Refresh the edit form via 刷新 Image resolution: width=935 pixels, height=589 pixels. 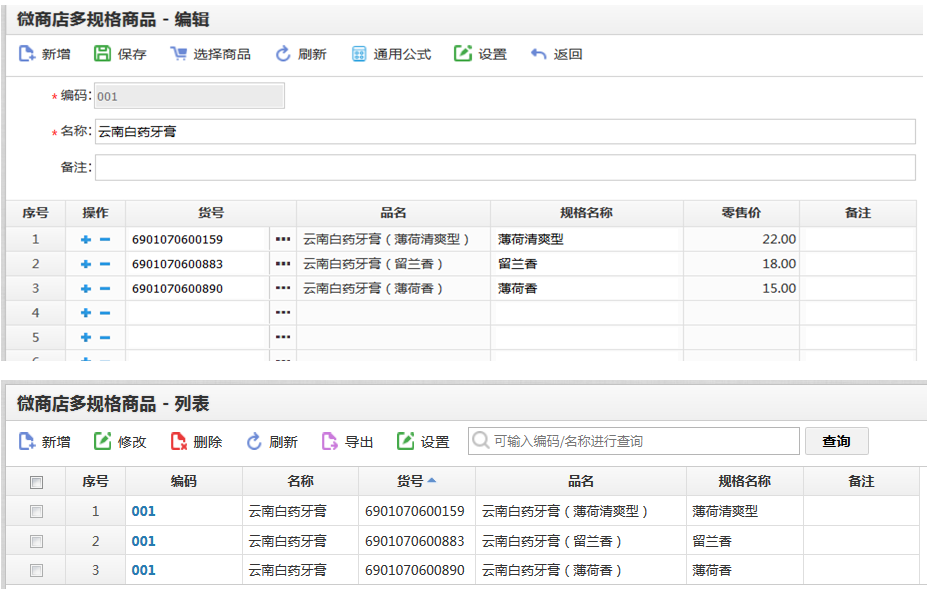(301, 54)
